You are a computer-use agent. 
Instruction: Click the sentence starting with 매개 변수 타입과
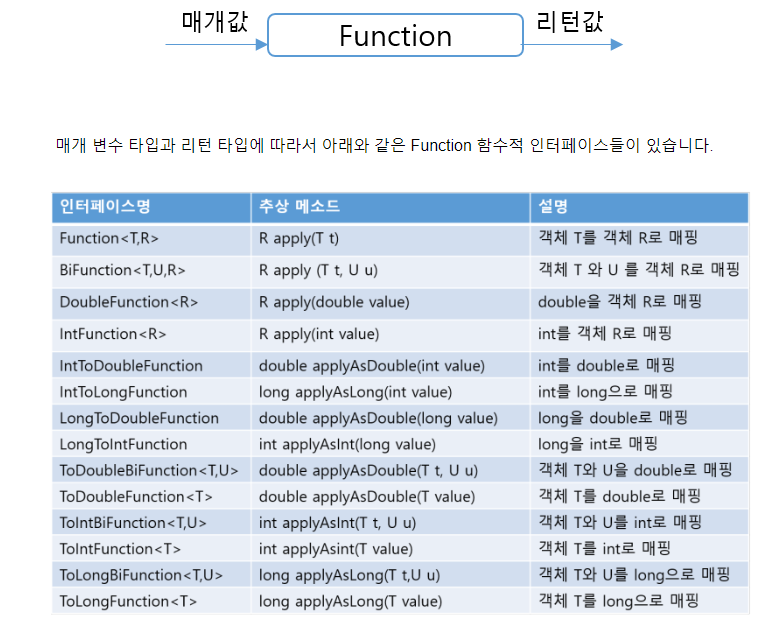tap(384, 145)
